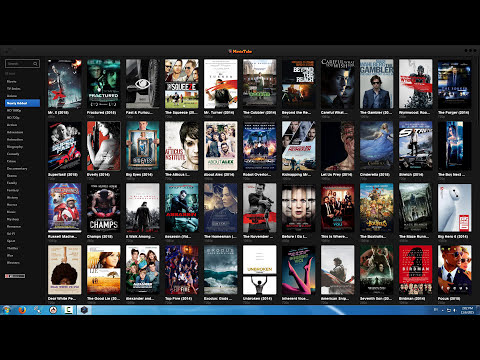This screenshot has width=480, height=360.
Task: Open the system tray clock
Action: tap(467, 310)
